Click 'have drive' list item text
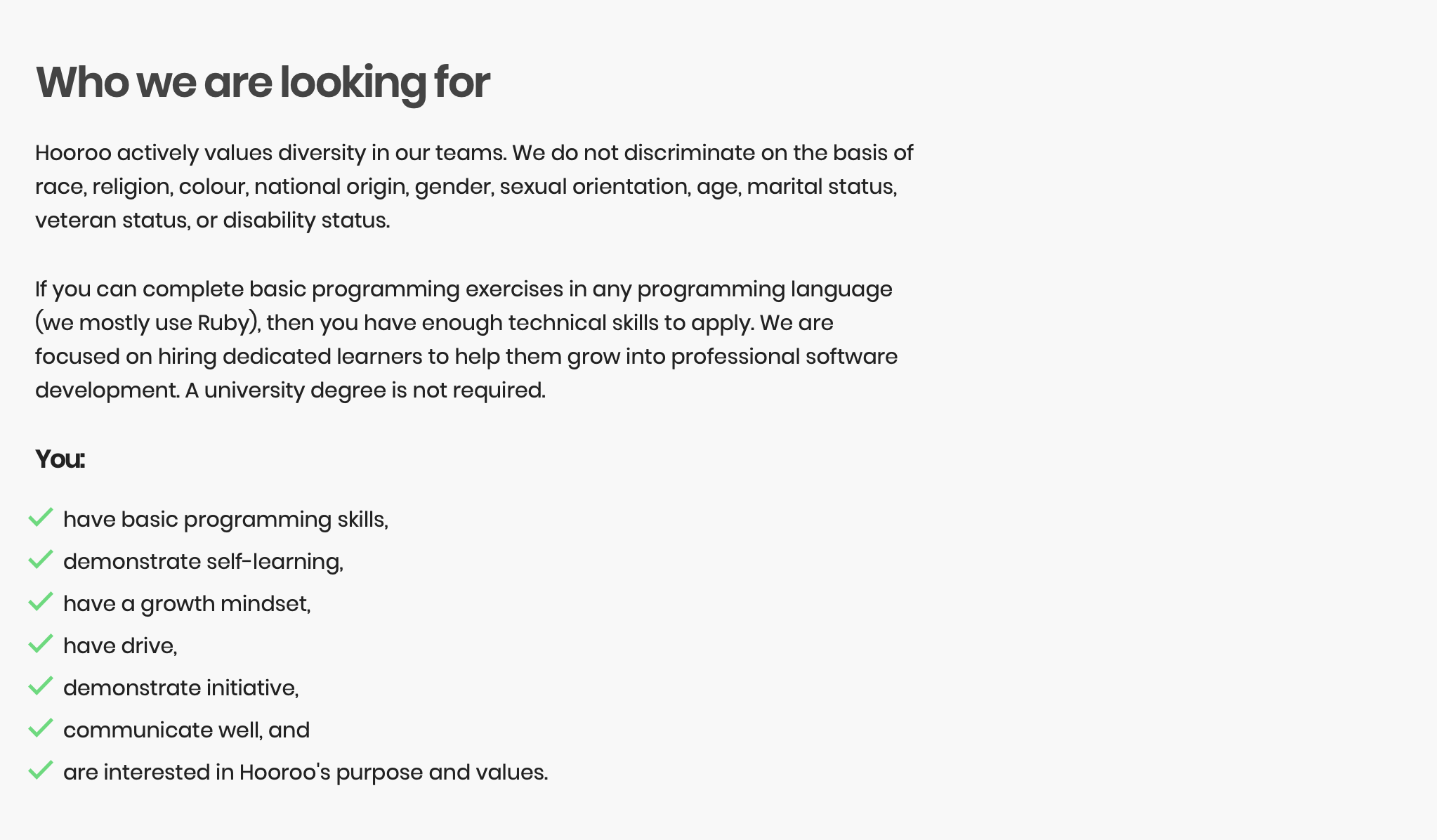 click(120, 646)
